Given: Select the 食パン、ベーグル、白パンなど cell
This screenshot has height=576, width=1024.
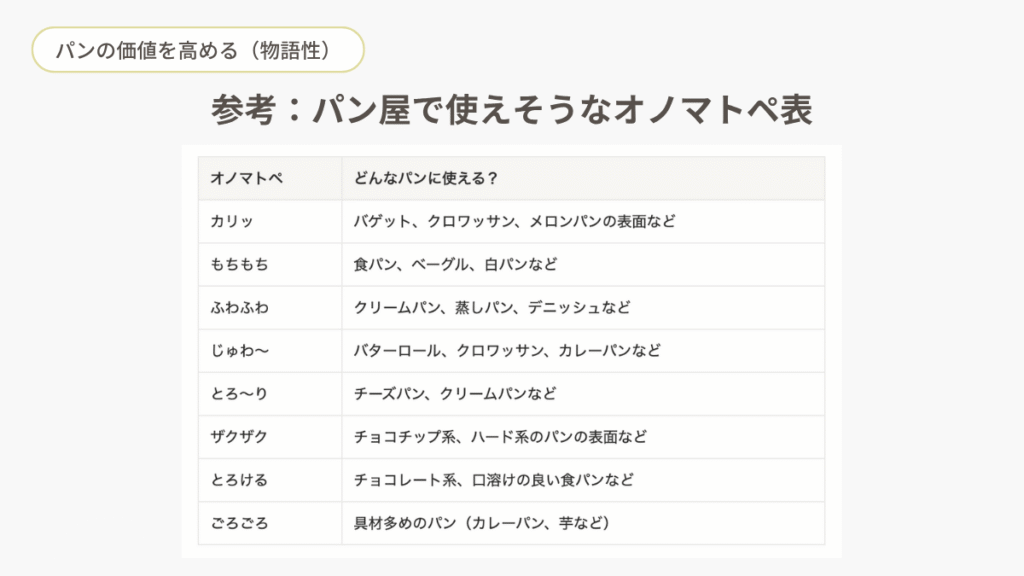Looking at the screenshot, I should [x=455, y=264].
